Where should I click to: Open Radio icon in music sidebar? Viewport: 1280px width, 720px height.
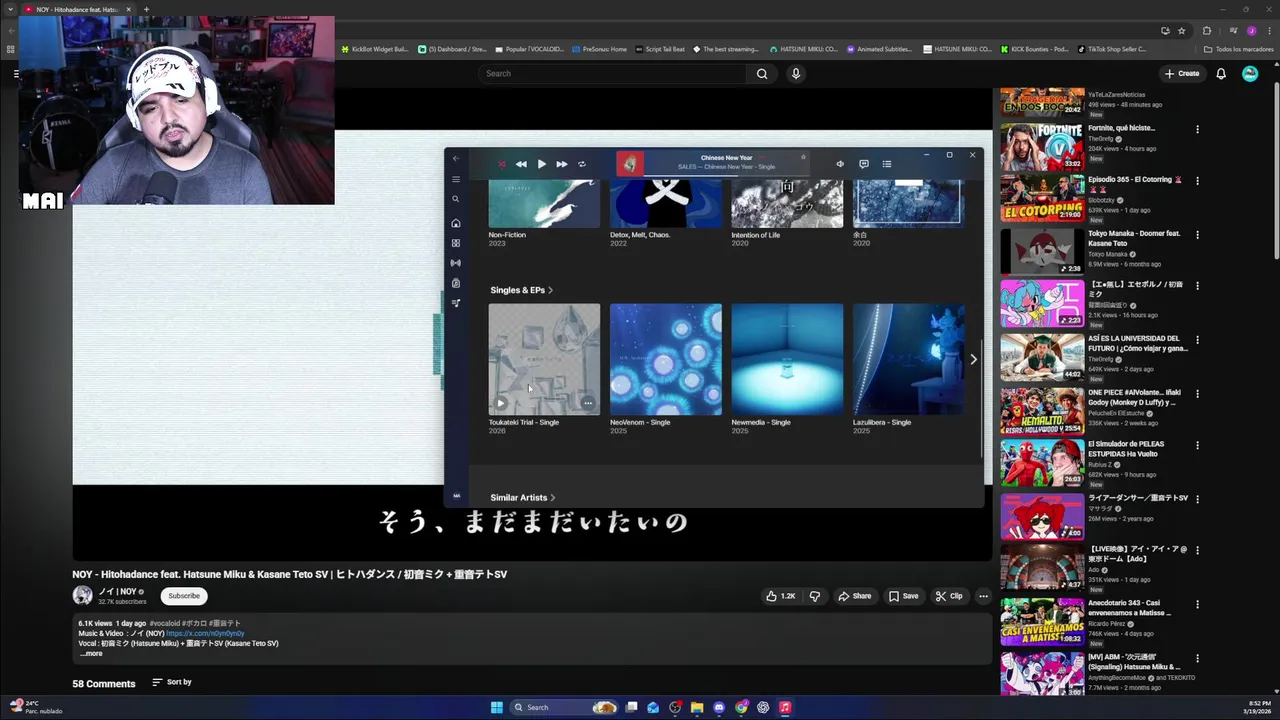456,263
